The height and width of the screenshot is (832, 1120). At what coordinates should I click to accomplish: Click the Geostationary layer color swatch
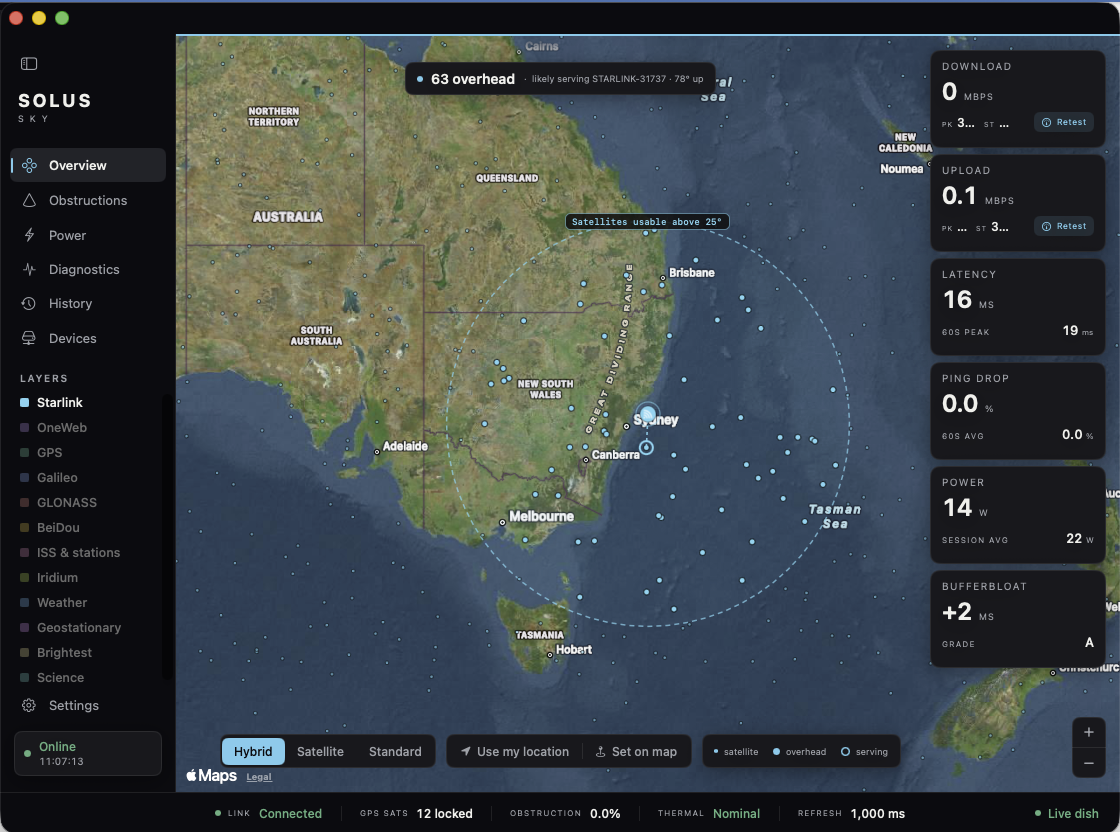click(x=24, y=628)
